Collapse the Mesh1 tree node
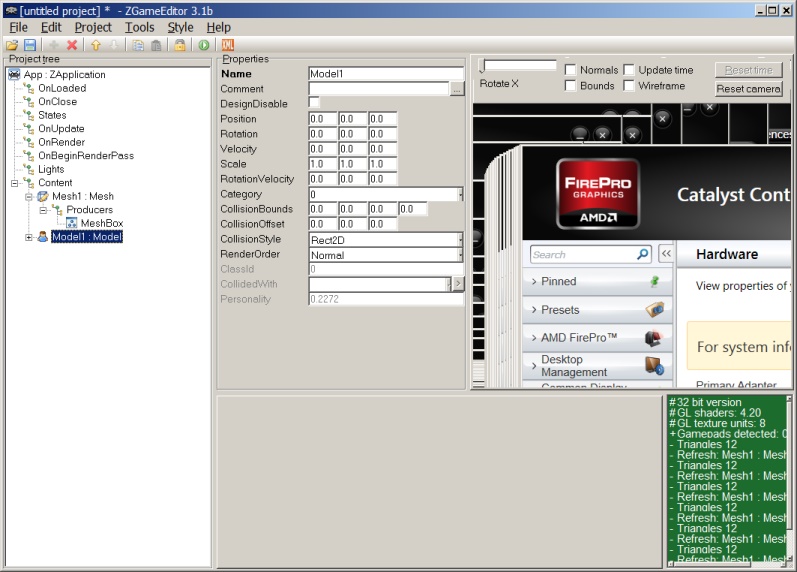The image size is (797, 572). click(29, 196)
